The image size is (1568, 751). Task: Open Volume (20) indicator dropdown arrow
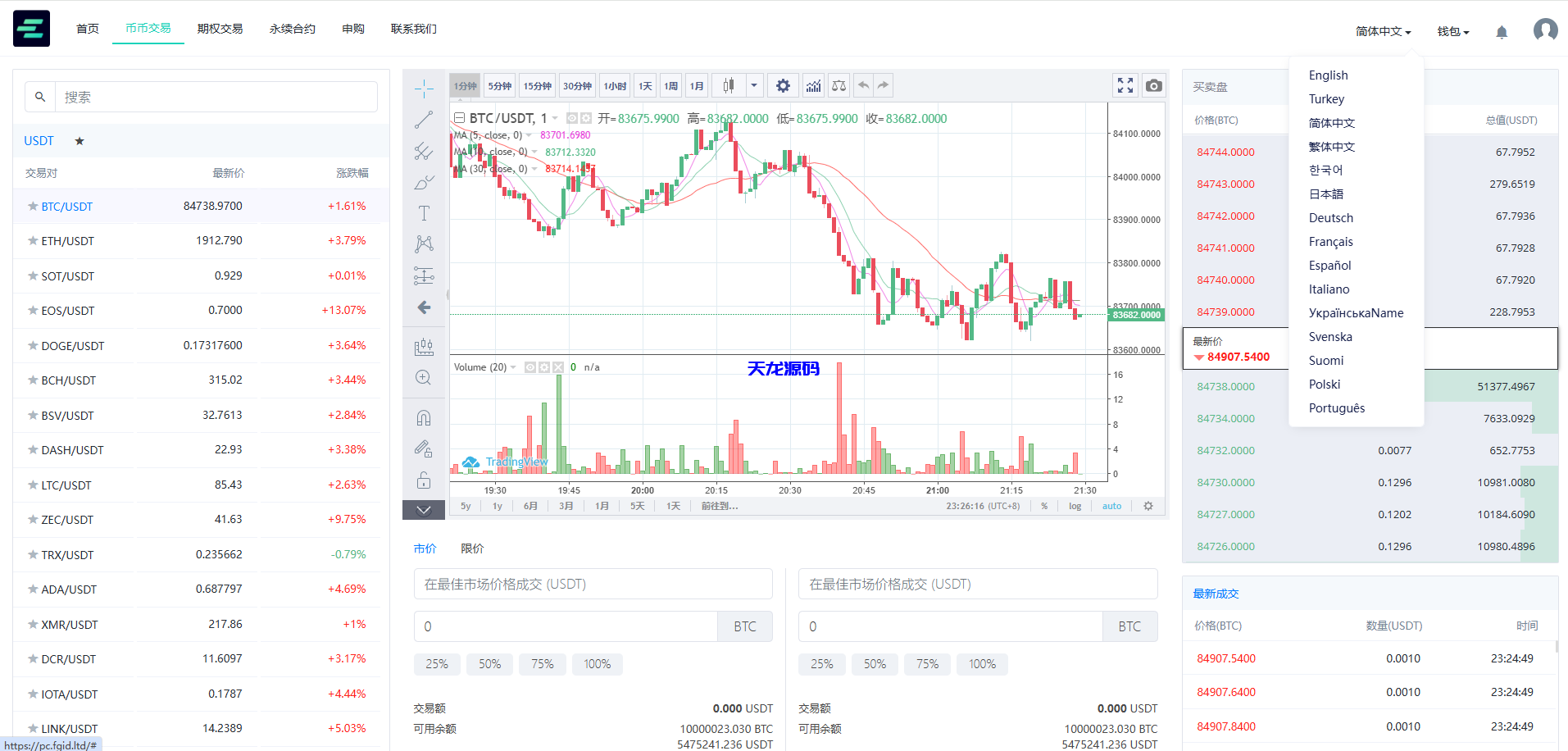513,367
